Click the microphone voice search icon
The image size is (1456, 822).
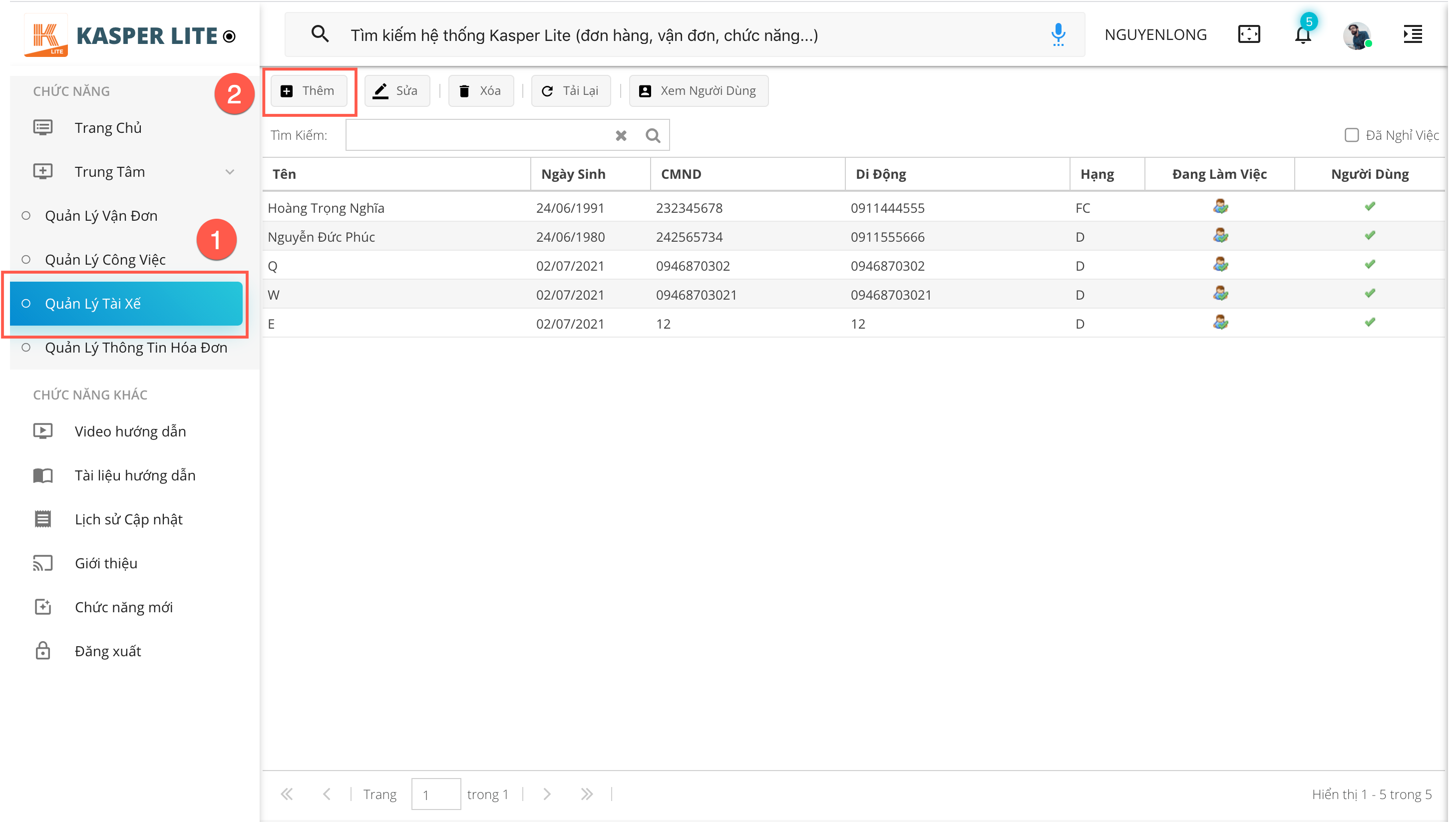(1058, 35)
